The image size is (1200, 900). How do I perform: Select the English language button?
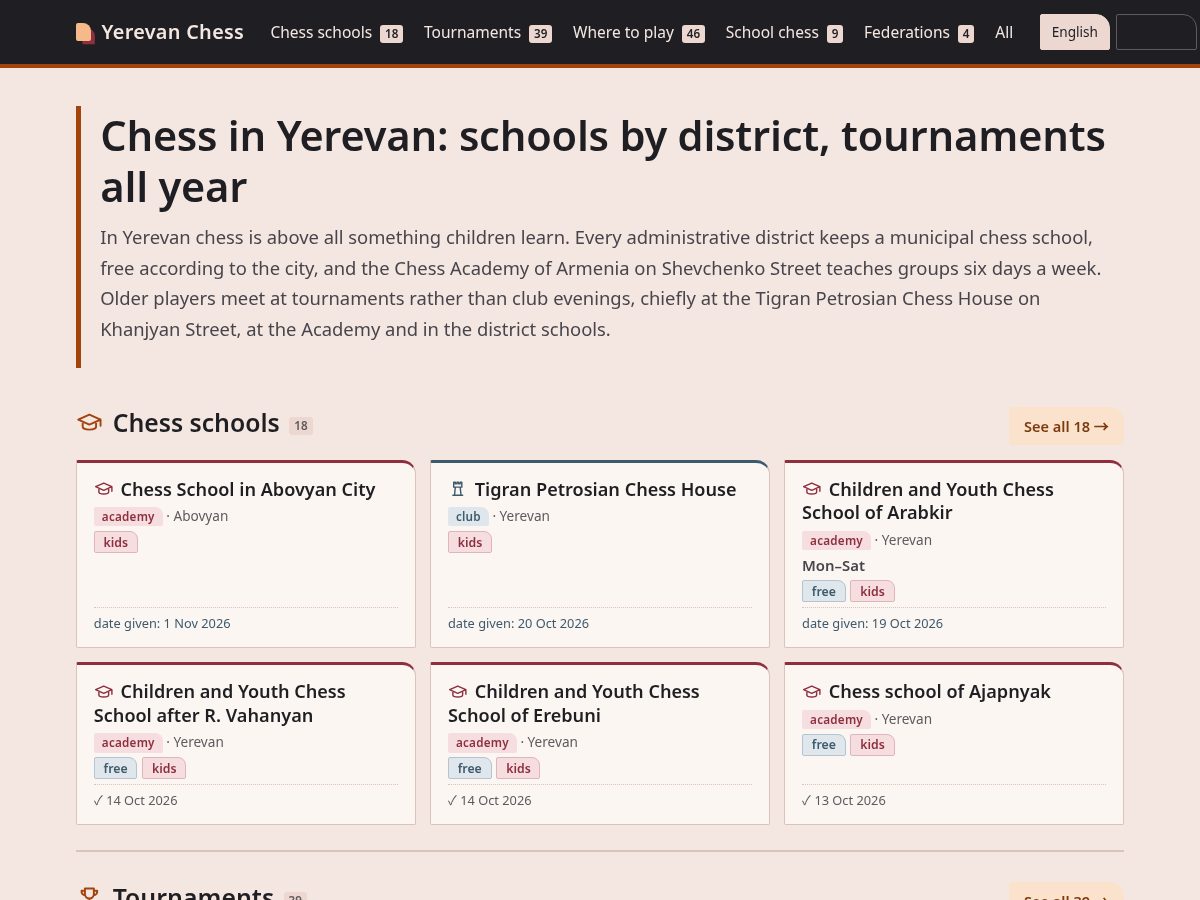click(x=1075, y=32)
